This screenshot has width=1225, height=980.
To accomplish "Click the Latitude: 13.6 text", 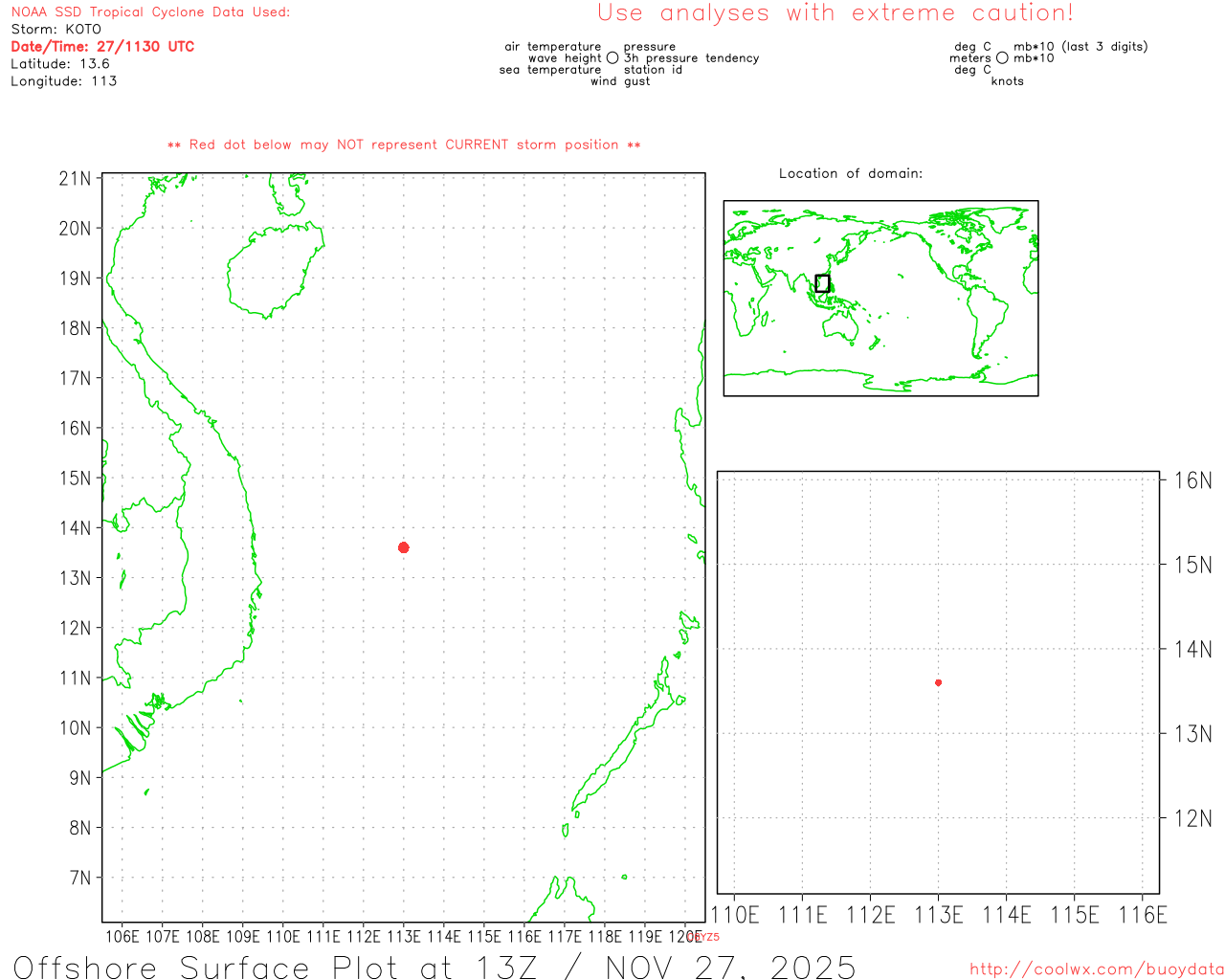I will (x=60, y=64).
